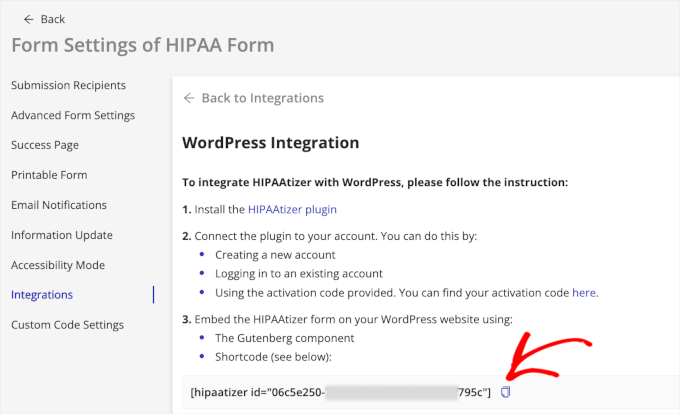
Task: Click the Back text at top
Action: pyautogui.click(x=53, y=19)
